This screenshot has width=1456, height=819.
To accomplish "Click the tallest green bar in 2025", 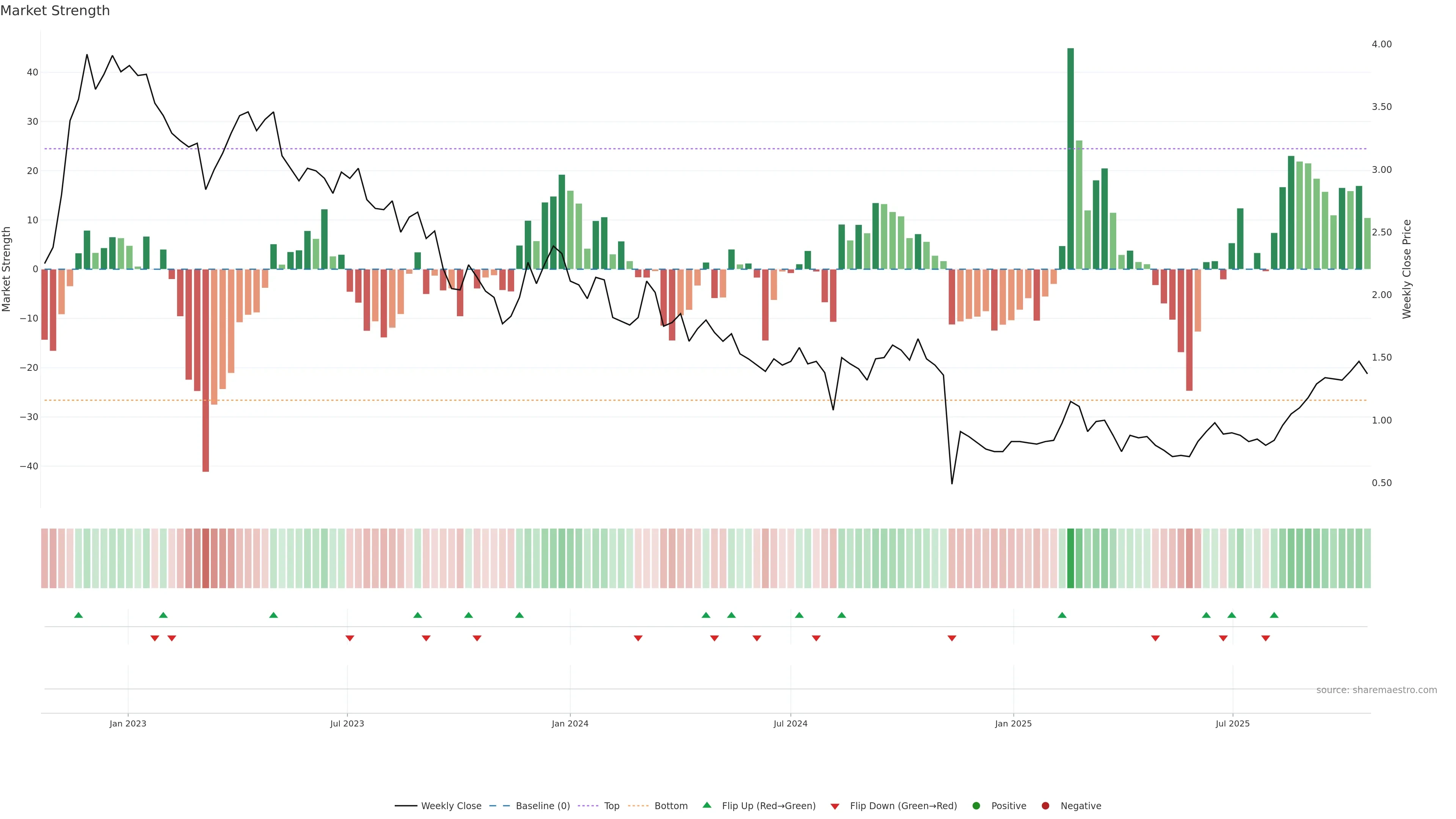I will click(x=1070, y=158).
